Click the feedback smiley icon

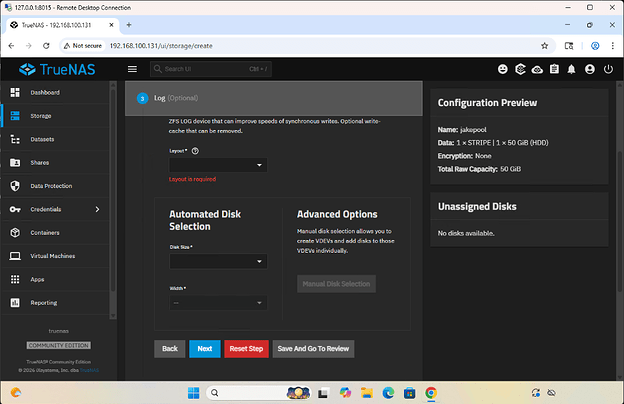[503, 69]
